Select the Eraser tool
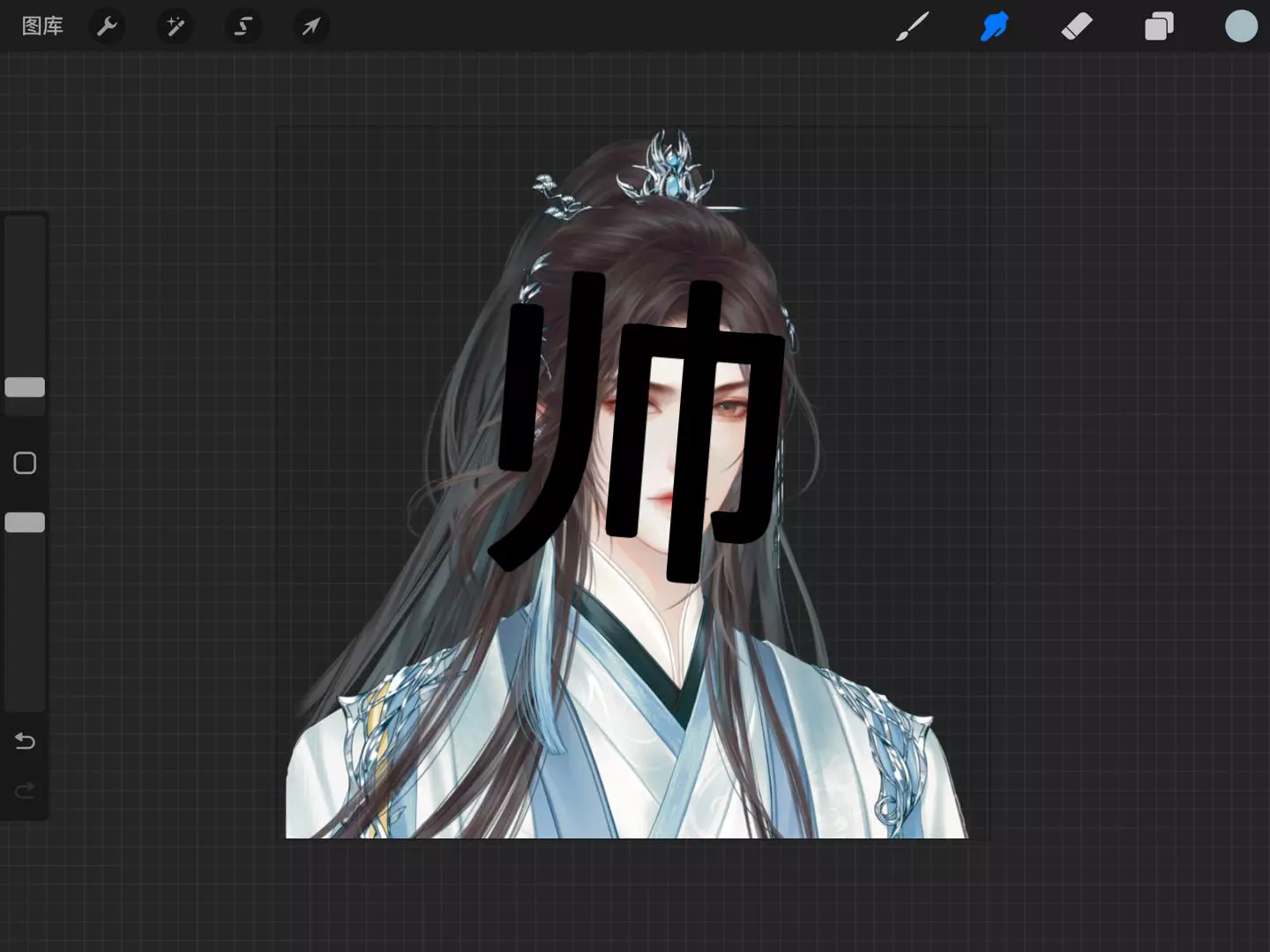Screen dimensions: 1270x952 coord(1077,26)
